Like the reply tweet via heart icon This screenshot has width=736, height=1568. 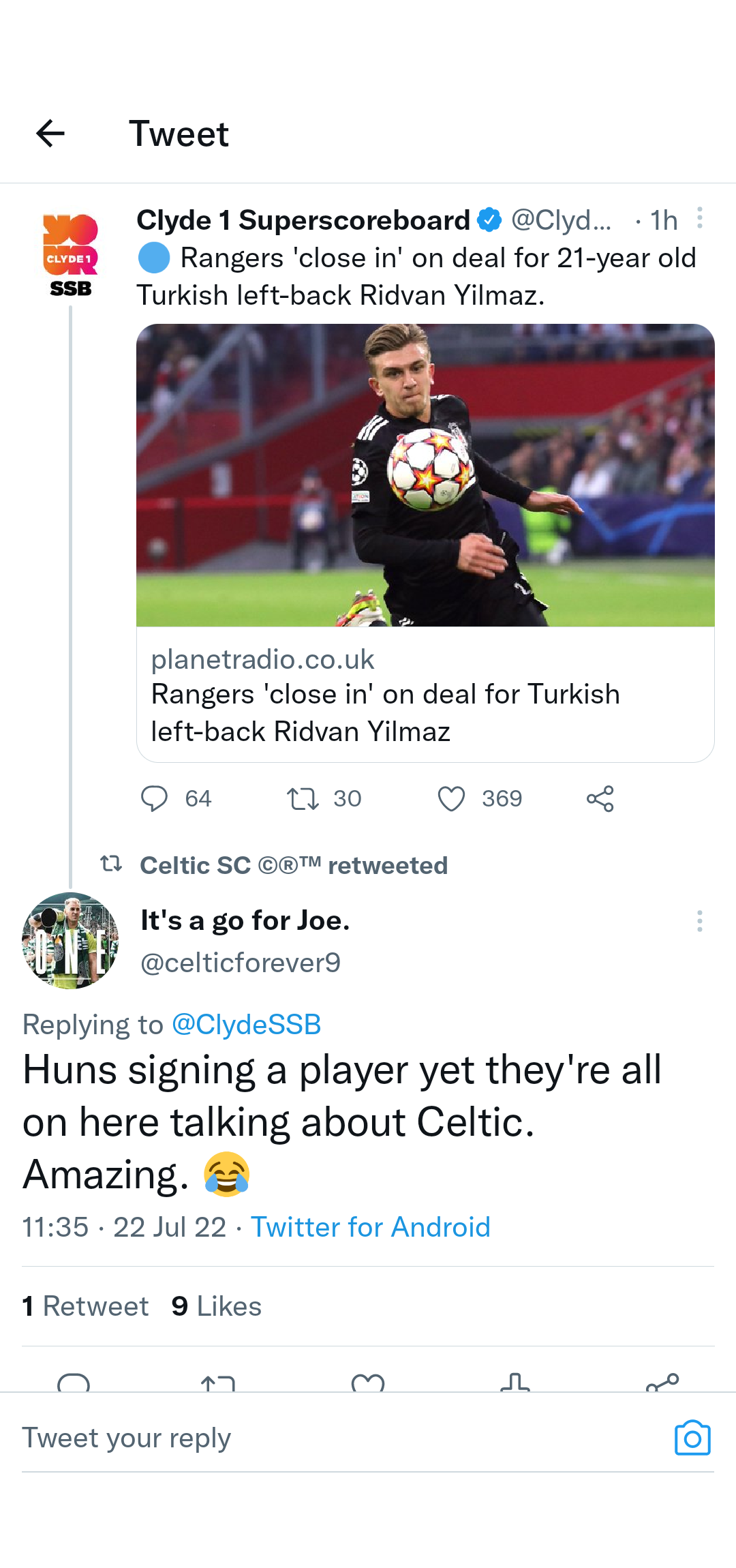[368, 1382]
